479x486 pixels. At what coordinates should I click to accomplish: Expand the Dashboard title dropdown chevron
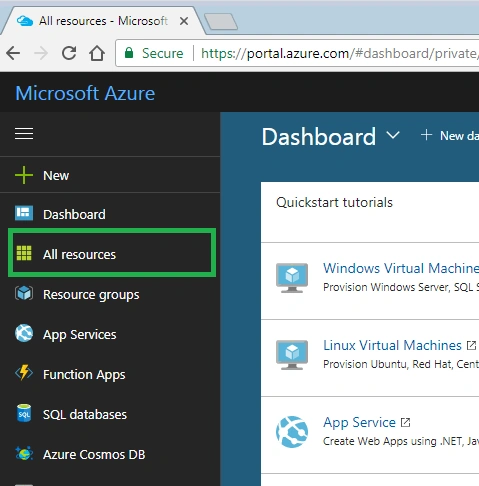pos(393,135)
